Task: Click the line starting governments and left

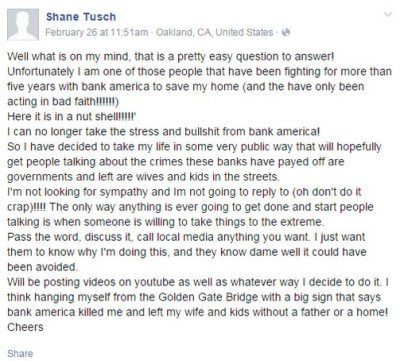Action: pyautogui.click(x=143, y=177)
